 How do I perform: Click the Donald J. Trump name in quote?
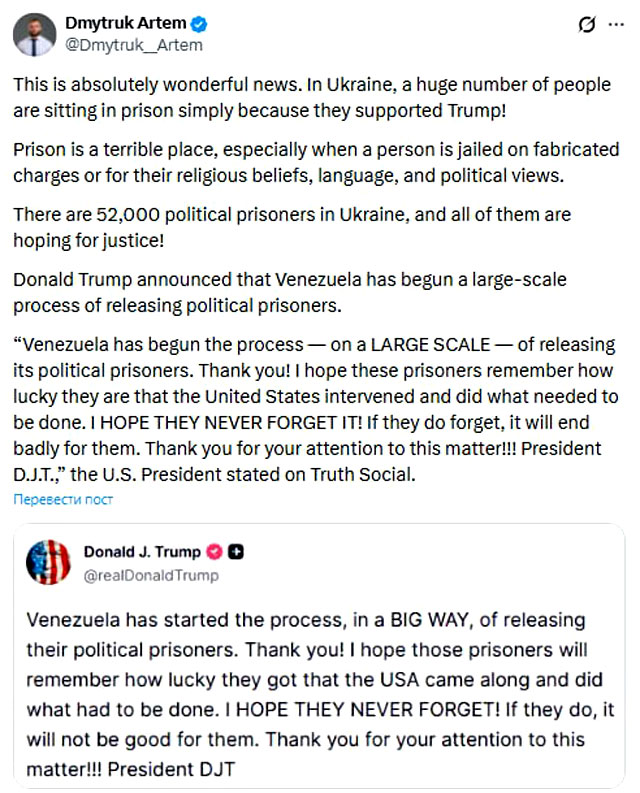click(x=140, y=552)
